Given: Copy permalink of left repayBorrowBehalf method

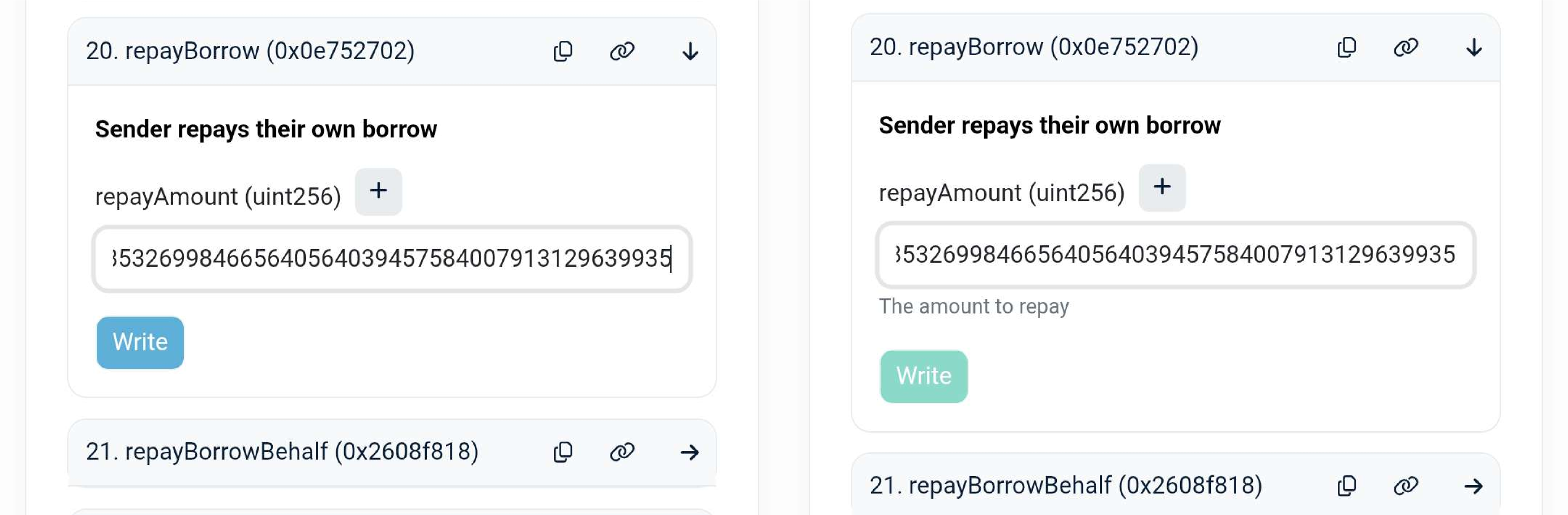Looking at the screenshot, I should tap(622, 452).
